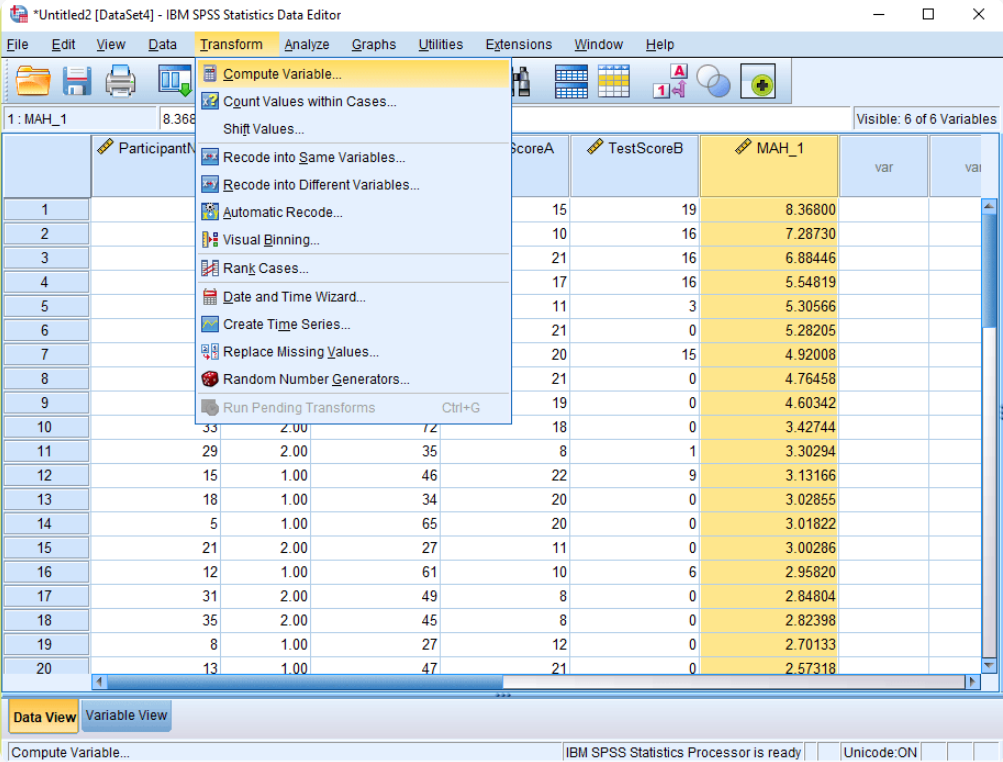
Task: Click Replace Missing Values icon
Action: point(209,351)
